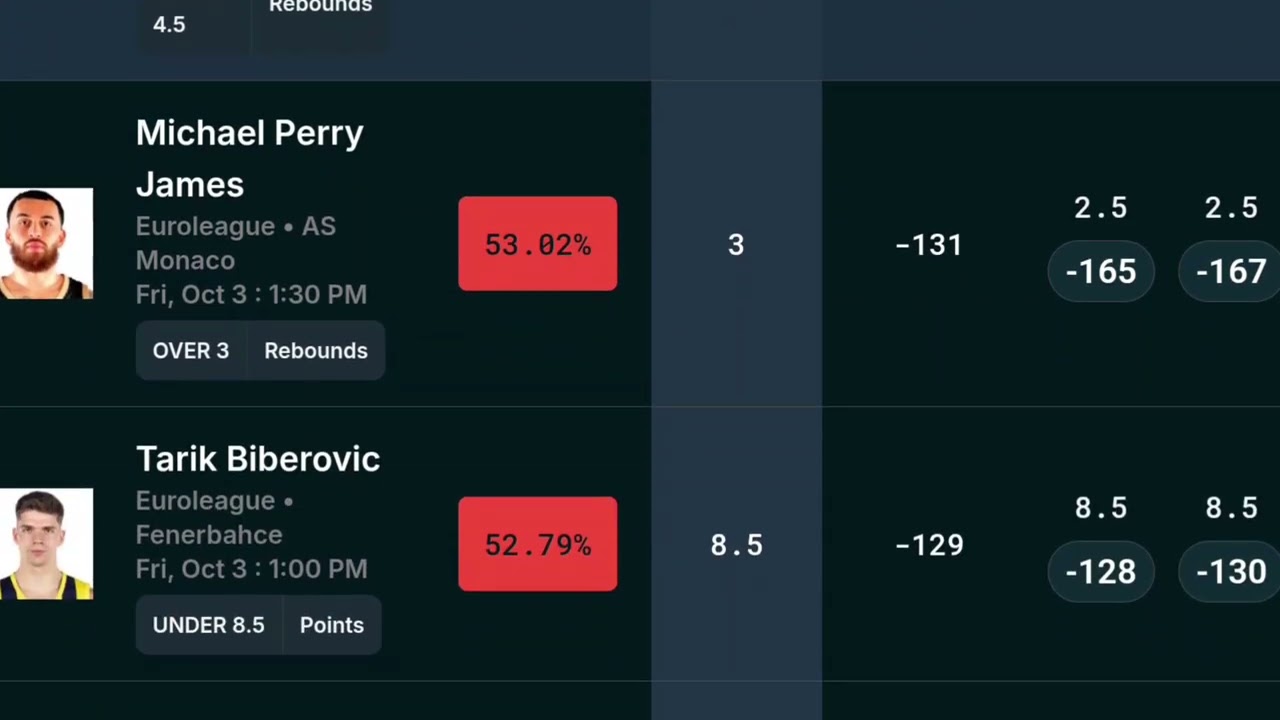Select the Rebounds tag for Michael Perry James
Viewport: 1280px width, 720px height.
pyautogui.click(x=316, y=351)
